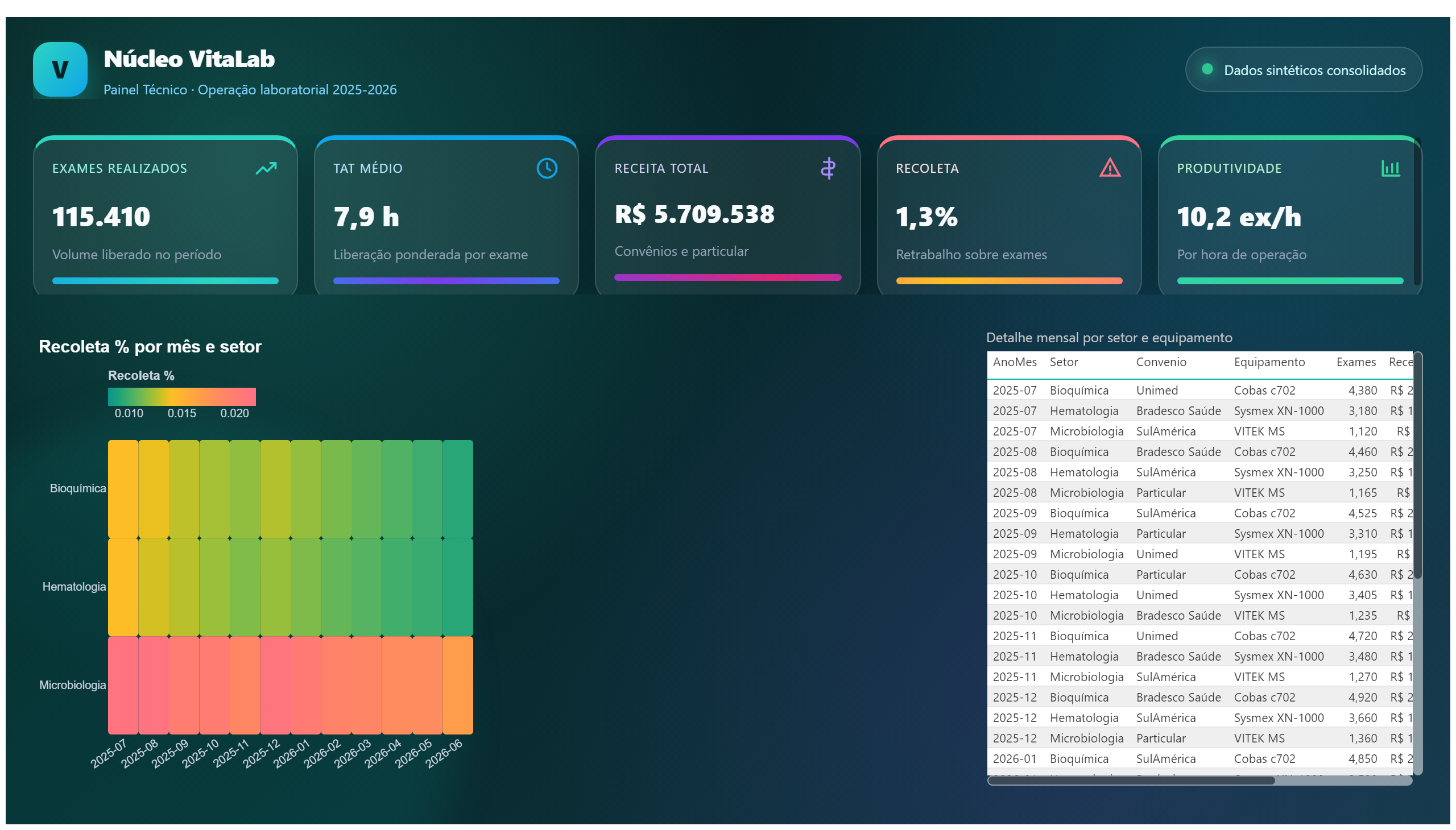Click the bar chart icon on Produtividade card
1456x830 pixels.
(x=1390, y=168)
